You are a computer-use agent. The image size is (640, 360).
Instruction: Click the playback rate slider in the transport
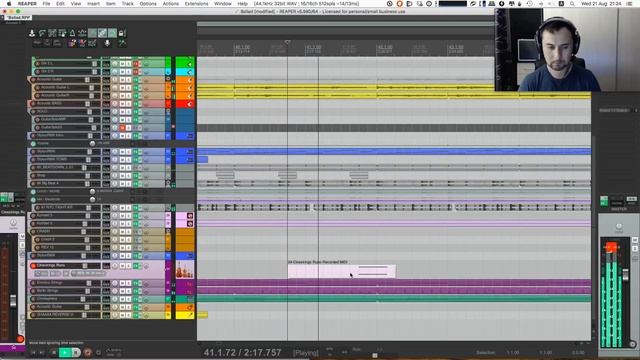coord(374,355)
